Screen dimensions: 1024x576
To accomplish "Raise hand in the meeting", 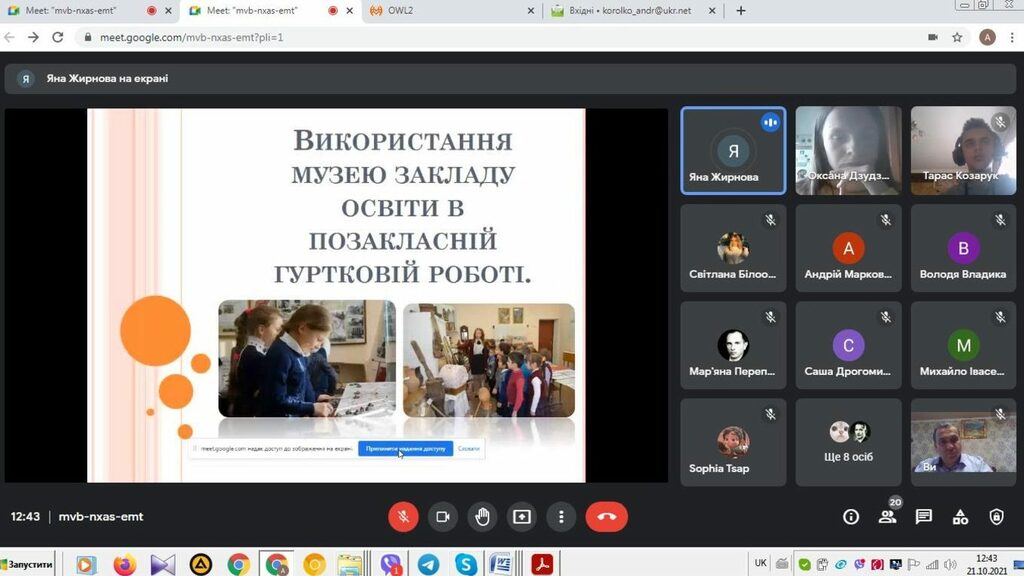I will coord(482,517).
